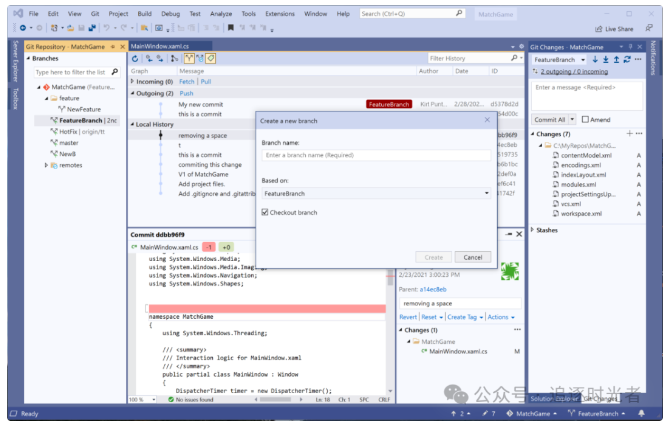This screenshot has width=667, height=426.
Task: Expand the Incoming (0) section
Action: point(132,81)
